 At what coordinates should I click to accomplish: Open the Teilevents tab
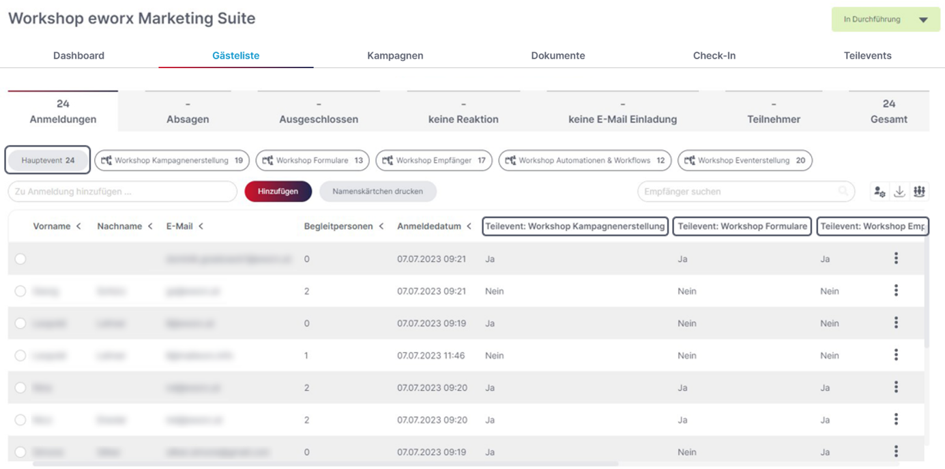(x=868, y=55)
